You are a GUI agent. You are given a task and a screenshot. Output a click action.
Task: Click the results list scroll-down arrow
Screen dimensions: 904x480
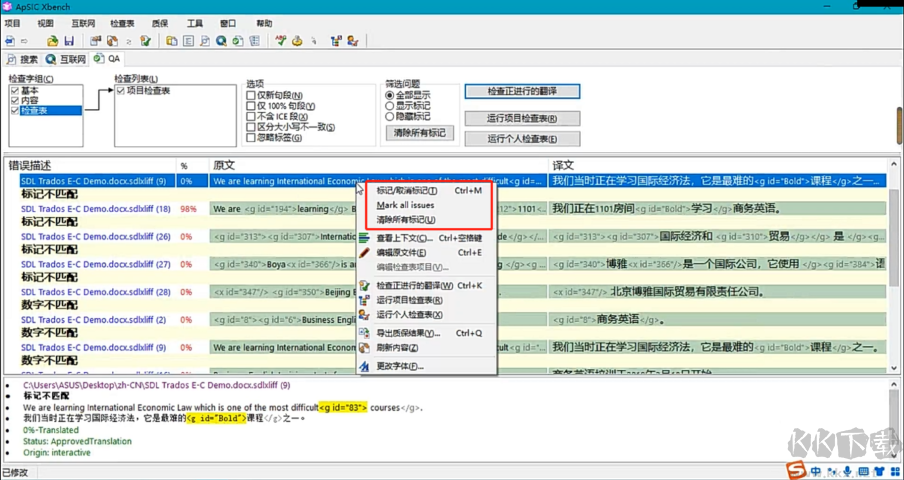(x=894, y=368)
